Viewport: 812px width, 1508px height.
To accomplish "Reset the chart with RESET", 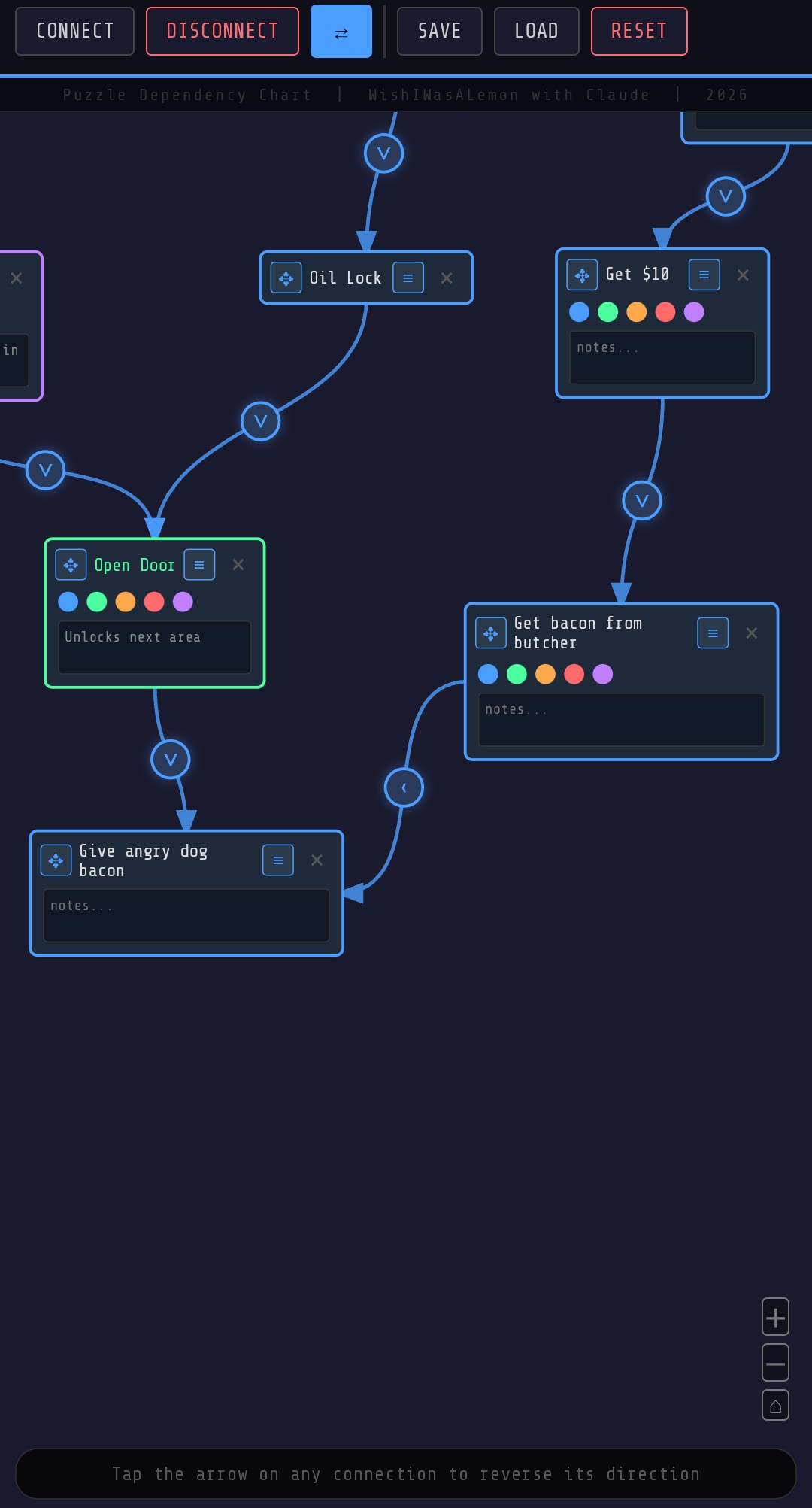I will [x=639, y=31].
